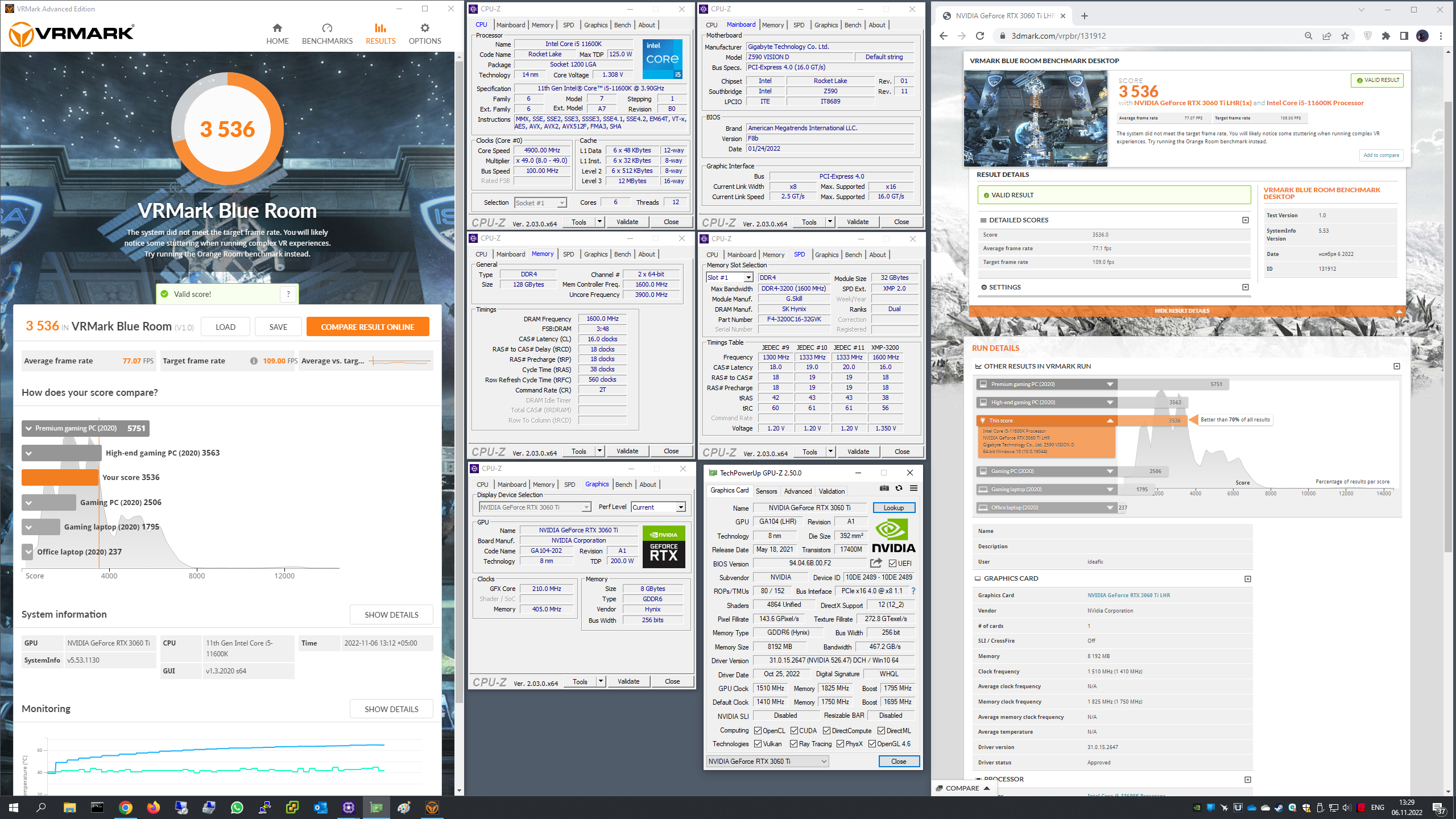
Task: Collapse the GRAPHICS CARD section on 3dmark
Action: [1248, 579]
